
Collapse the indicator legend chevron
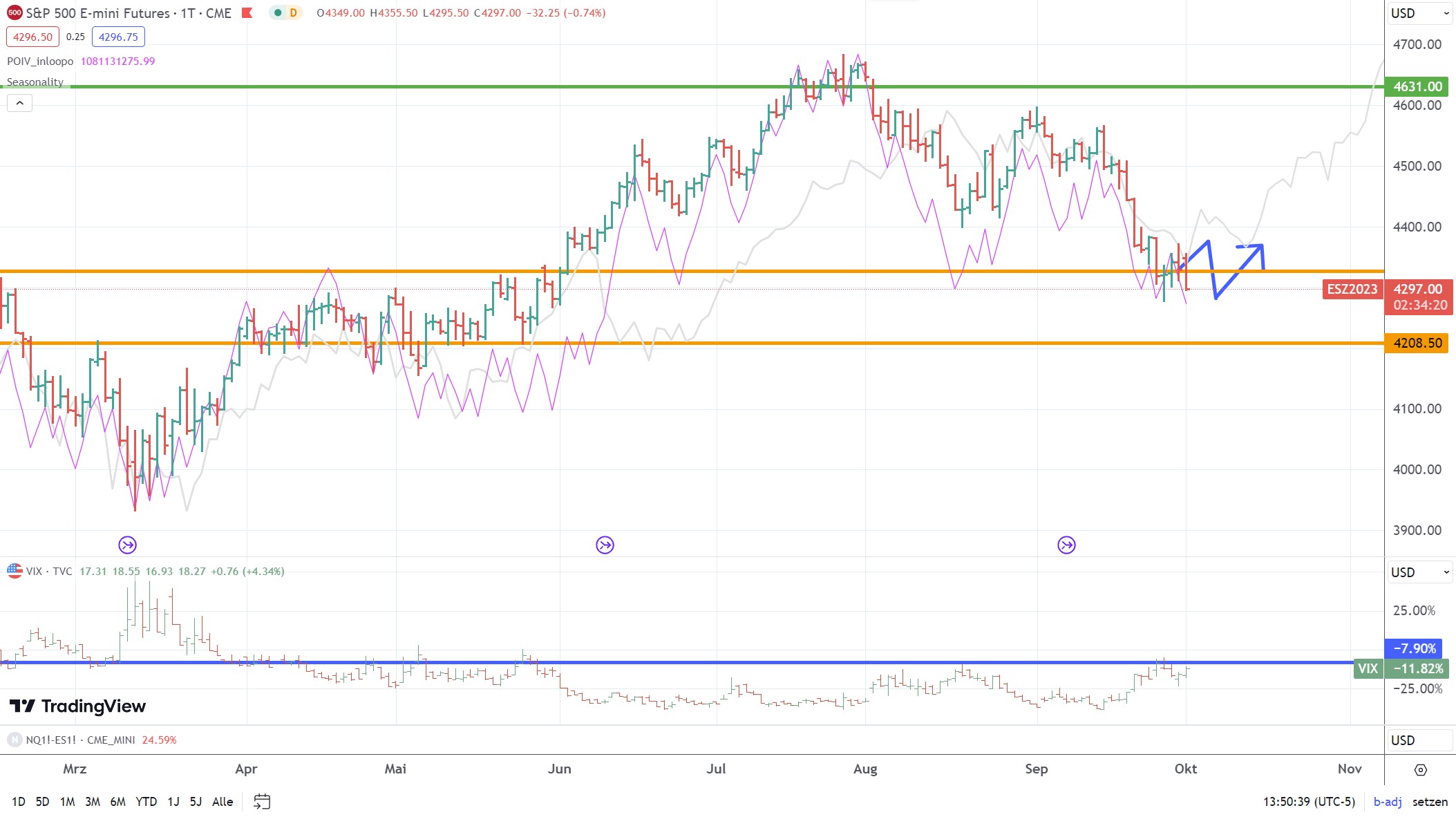[x=20, y=103]
